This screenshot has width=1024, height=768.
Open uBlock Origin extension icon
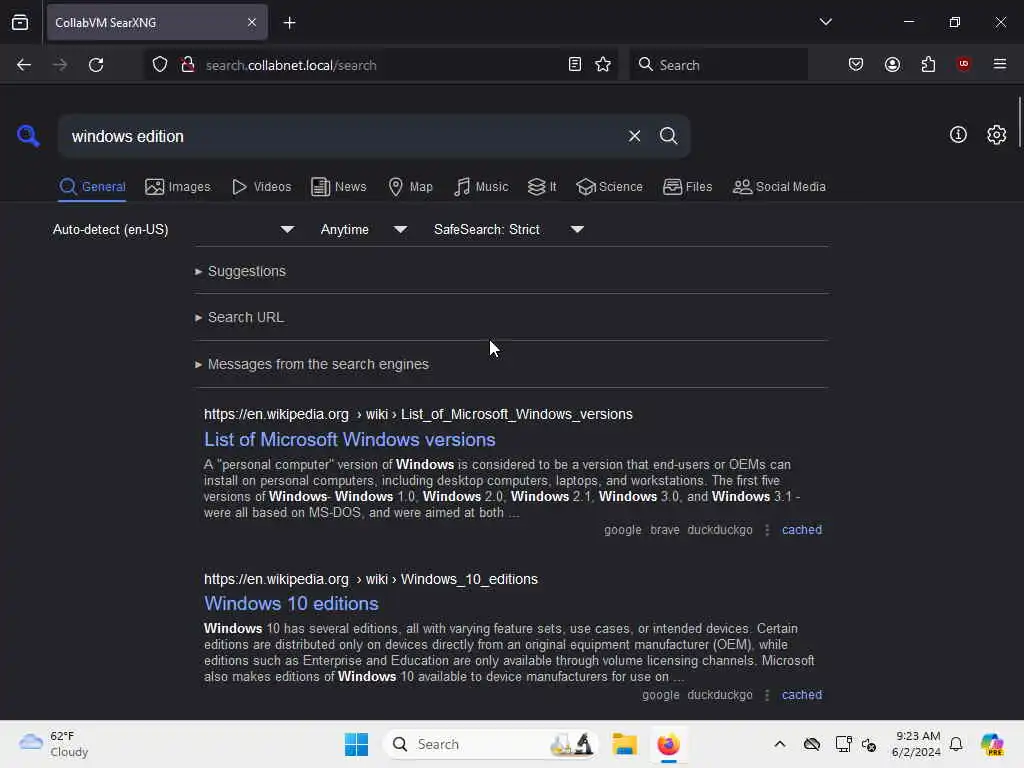[963, 64]
